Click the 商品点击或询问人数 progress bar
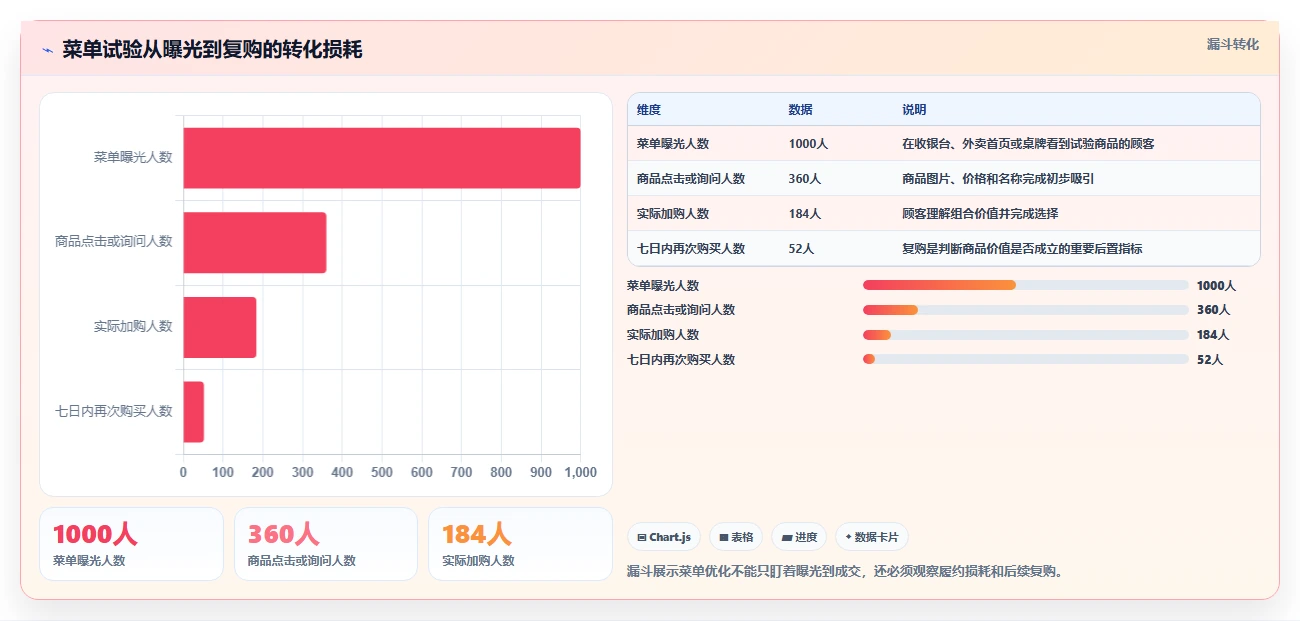This screenshot has height=621, width=1300. pos(1026,310)
